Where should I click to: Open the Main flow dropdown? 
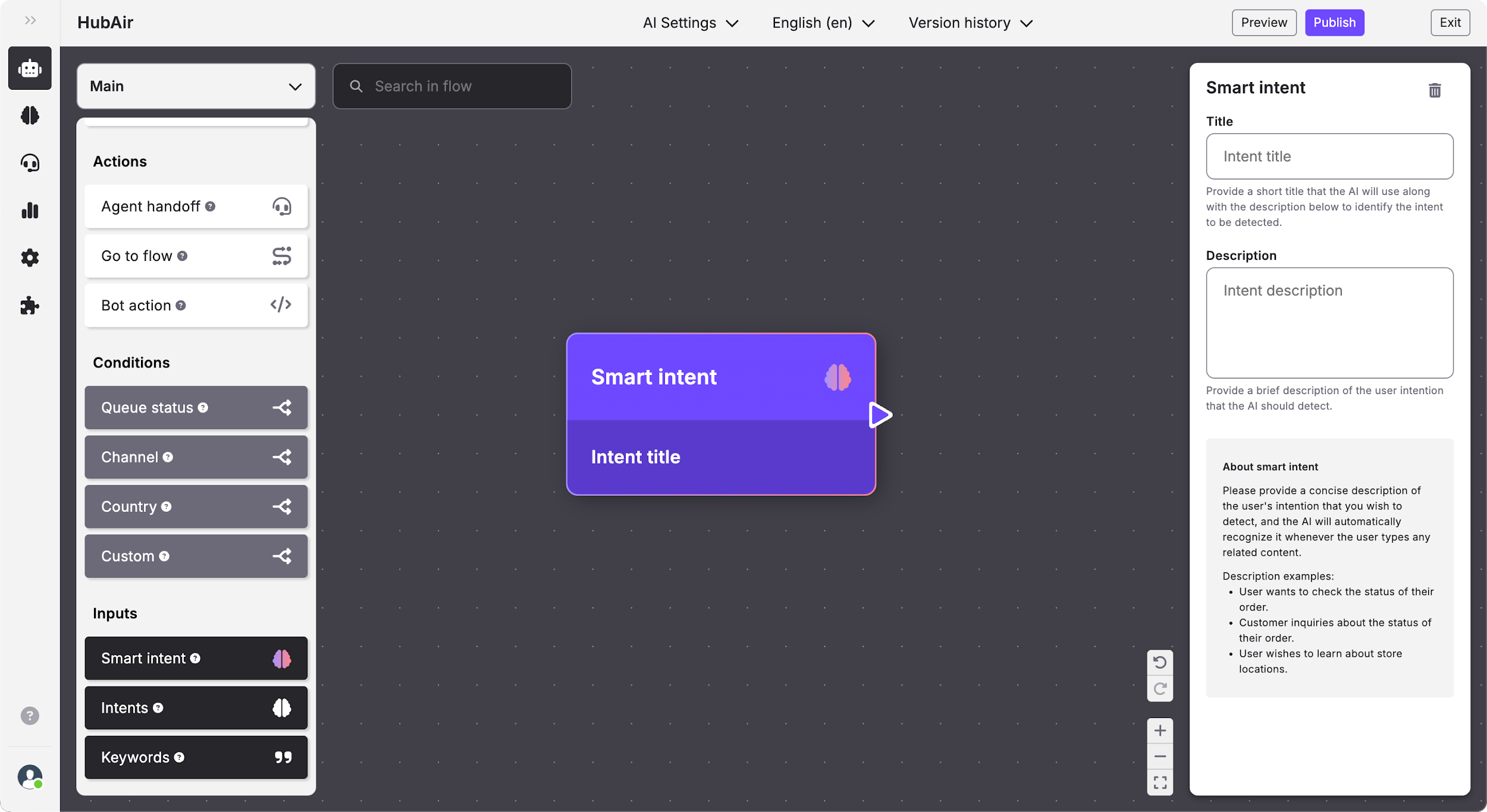[x=196, y=86]
